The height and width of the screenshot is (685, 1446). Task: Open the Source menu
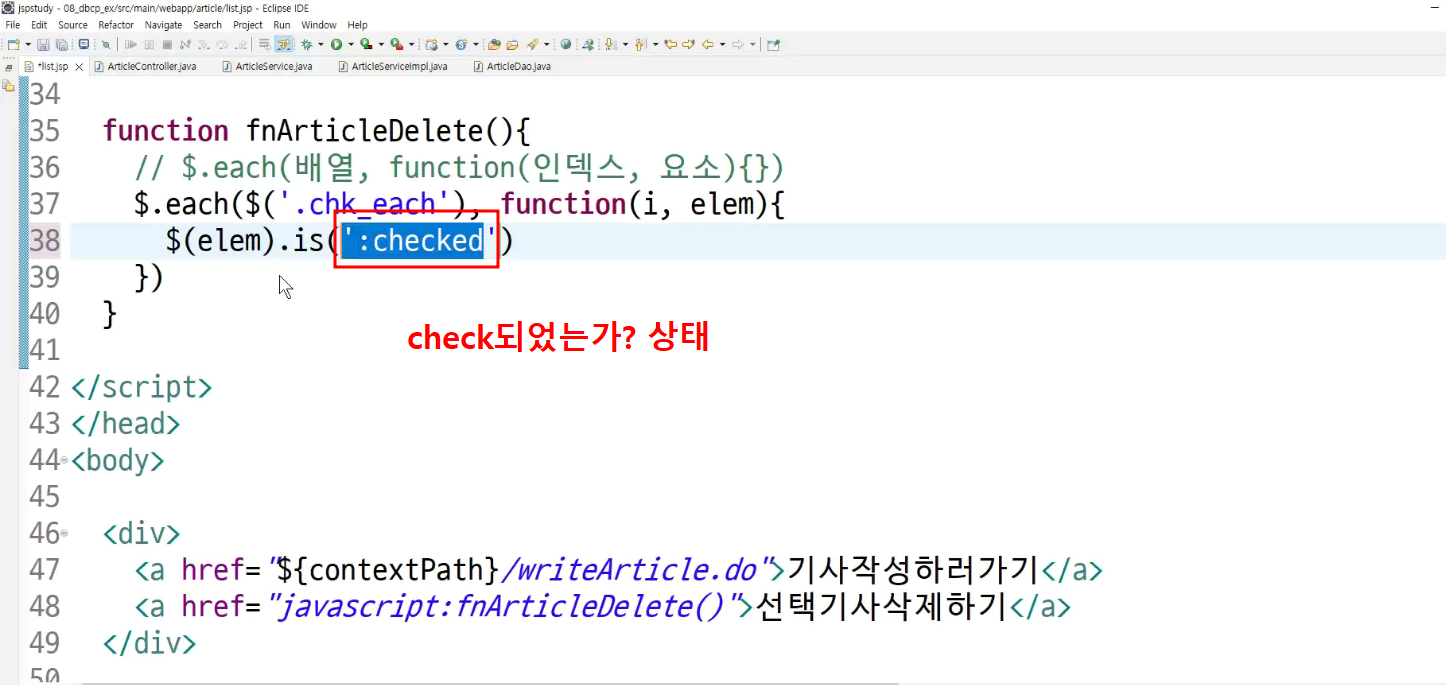[73, 25]
